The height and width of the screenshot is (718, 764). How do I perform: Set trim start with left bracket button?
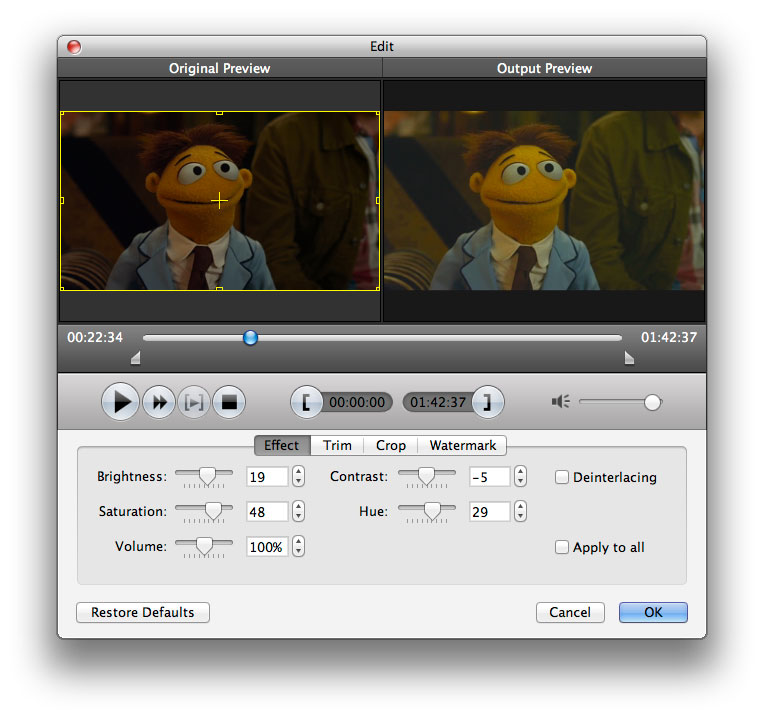pyautogui.click(x=306, y=403)
